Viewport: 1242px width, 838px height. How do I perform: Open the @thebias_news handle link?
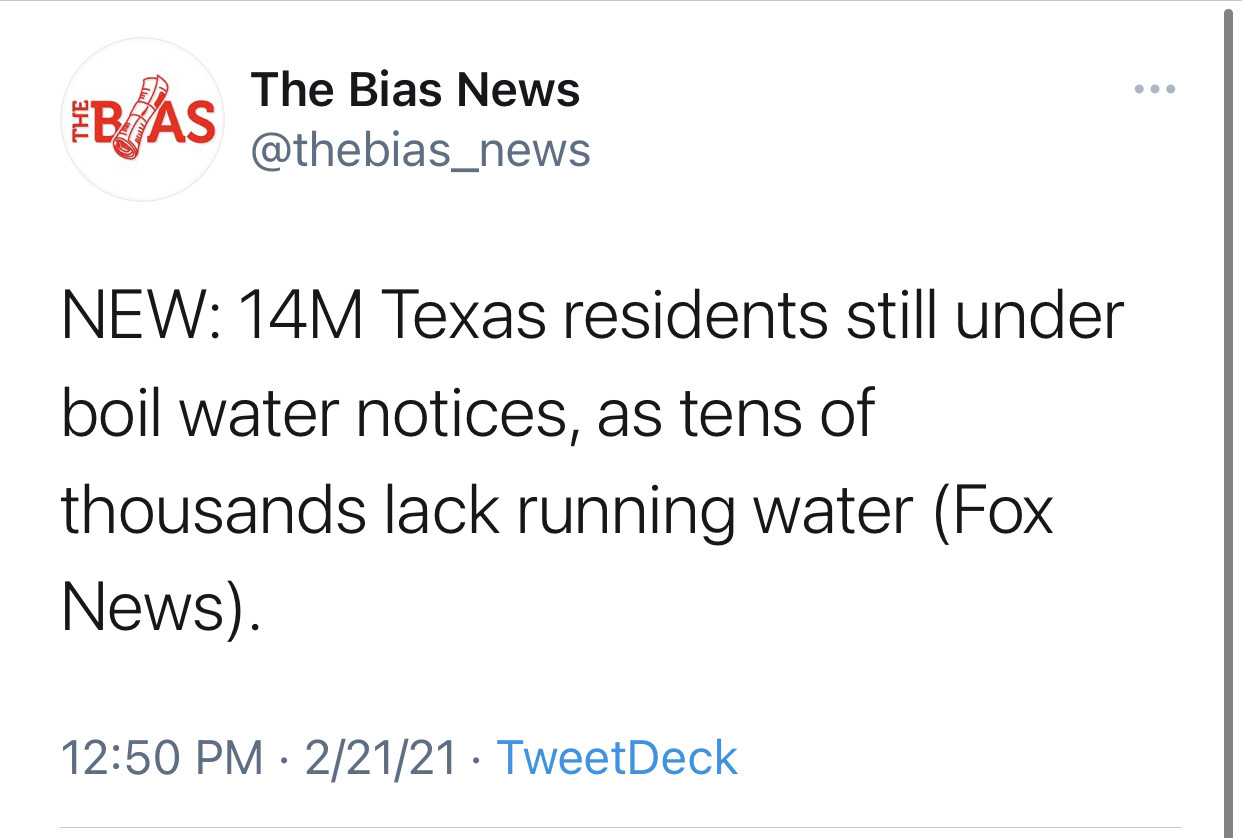tap(421, 150)
